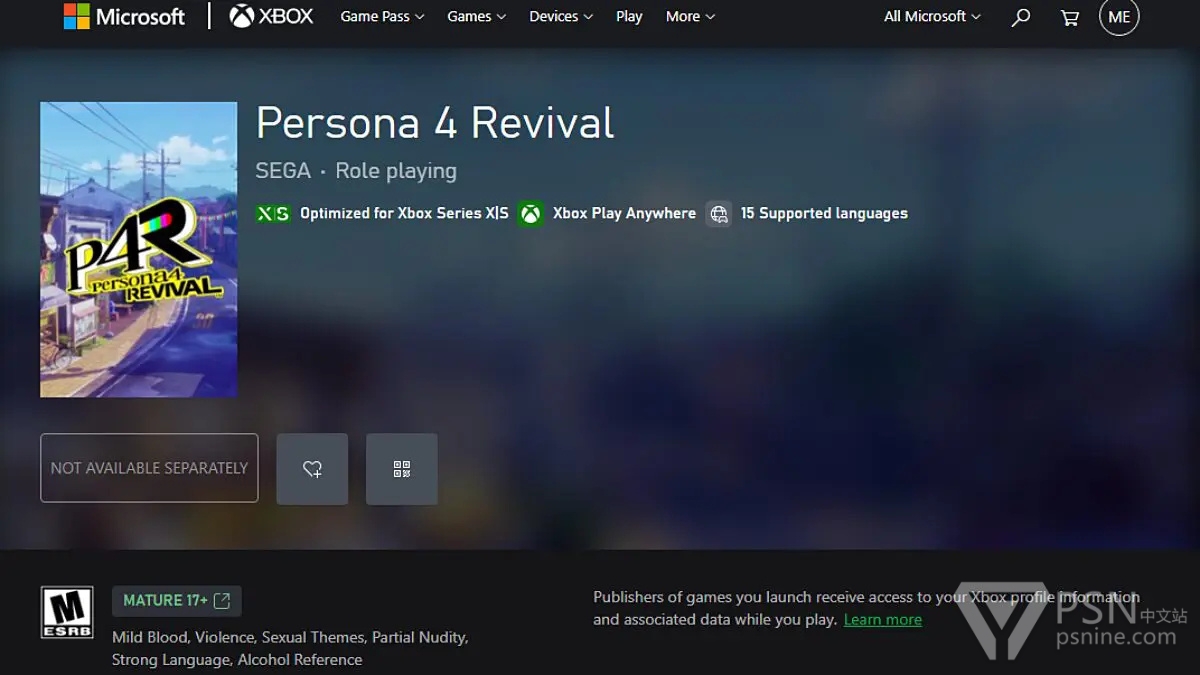Go to the Xbox logo homepage
Image resolution: width=1200 pixels, height=675 pixels.
(271, 16)
